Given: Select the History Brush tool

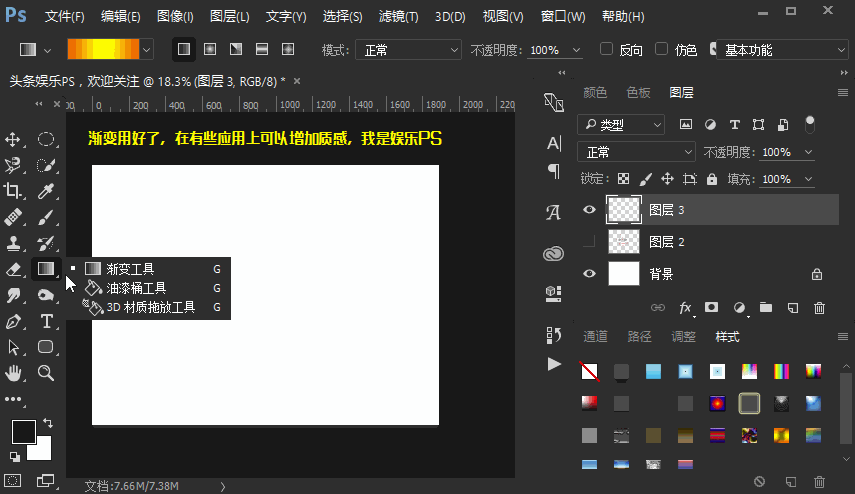Looking at the screenshot, I should click(x=46, y=243).
